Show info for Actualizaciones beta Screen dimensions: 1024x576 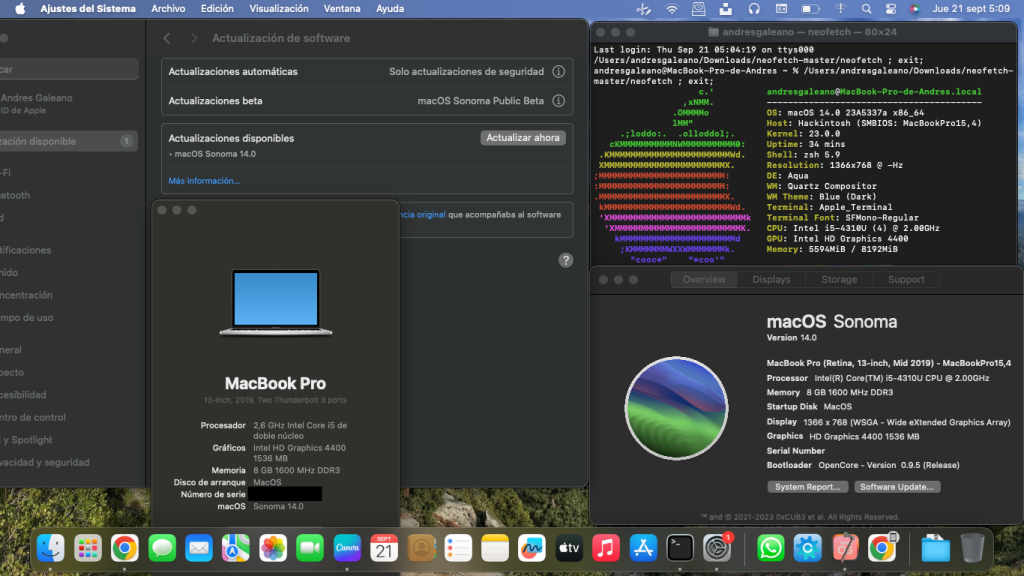click(558, 101)
